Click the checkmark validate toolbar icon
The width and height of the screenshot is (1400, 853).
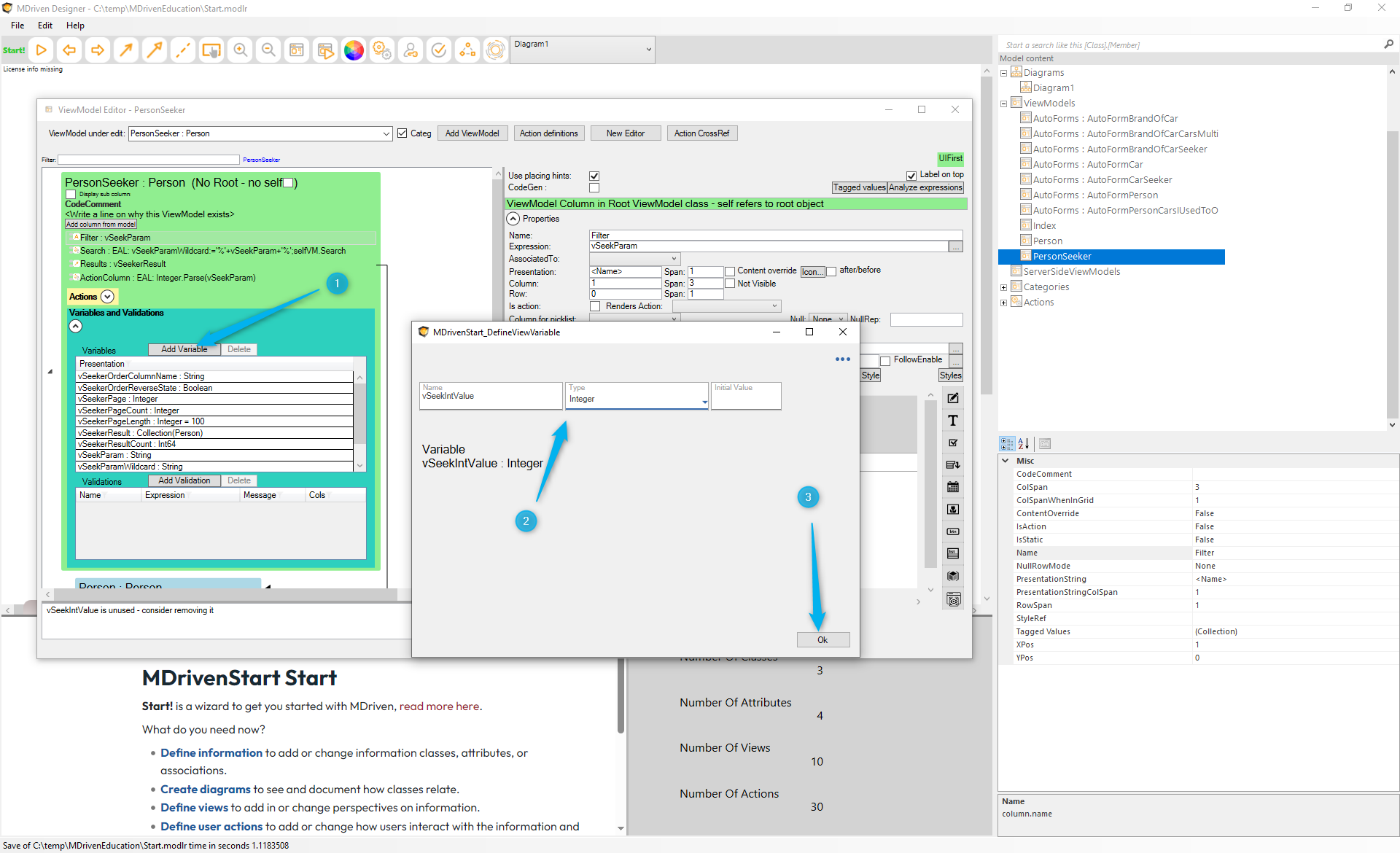click(439, 50)
